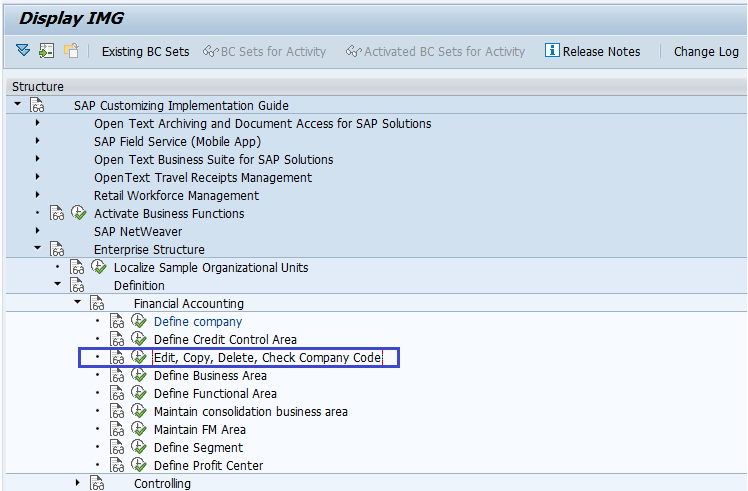Collapse the Enterprise Structure node
The height and width of the screenshot is (491, 748).
(x=38, y=250)
